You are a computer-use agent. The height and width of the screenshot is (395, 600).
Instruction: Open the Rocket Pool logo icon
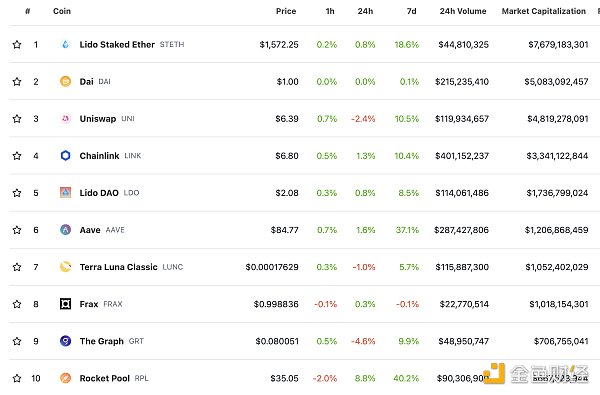65,378
